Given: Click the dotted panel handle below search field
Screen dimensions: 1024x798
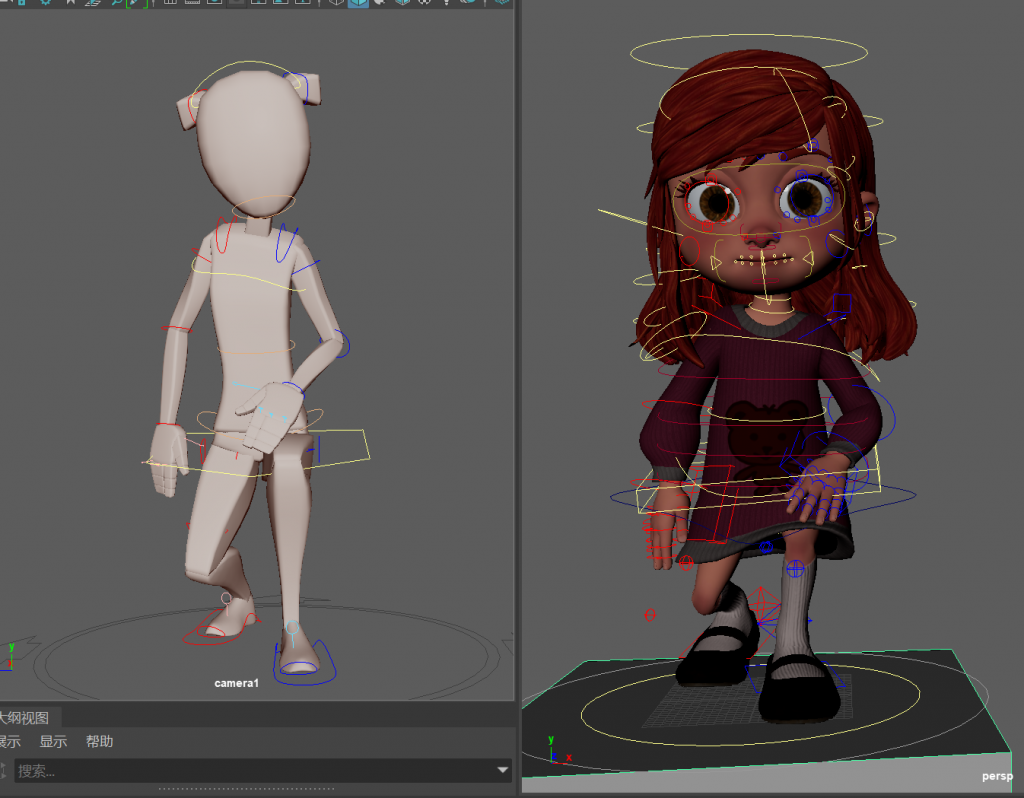Looking at the screenshot, I should (x=246, y=789).
